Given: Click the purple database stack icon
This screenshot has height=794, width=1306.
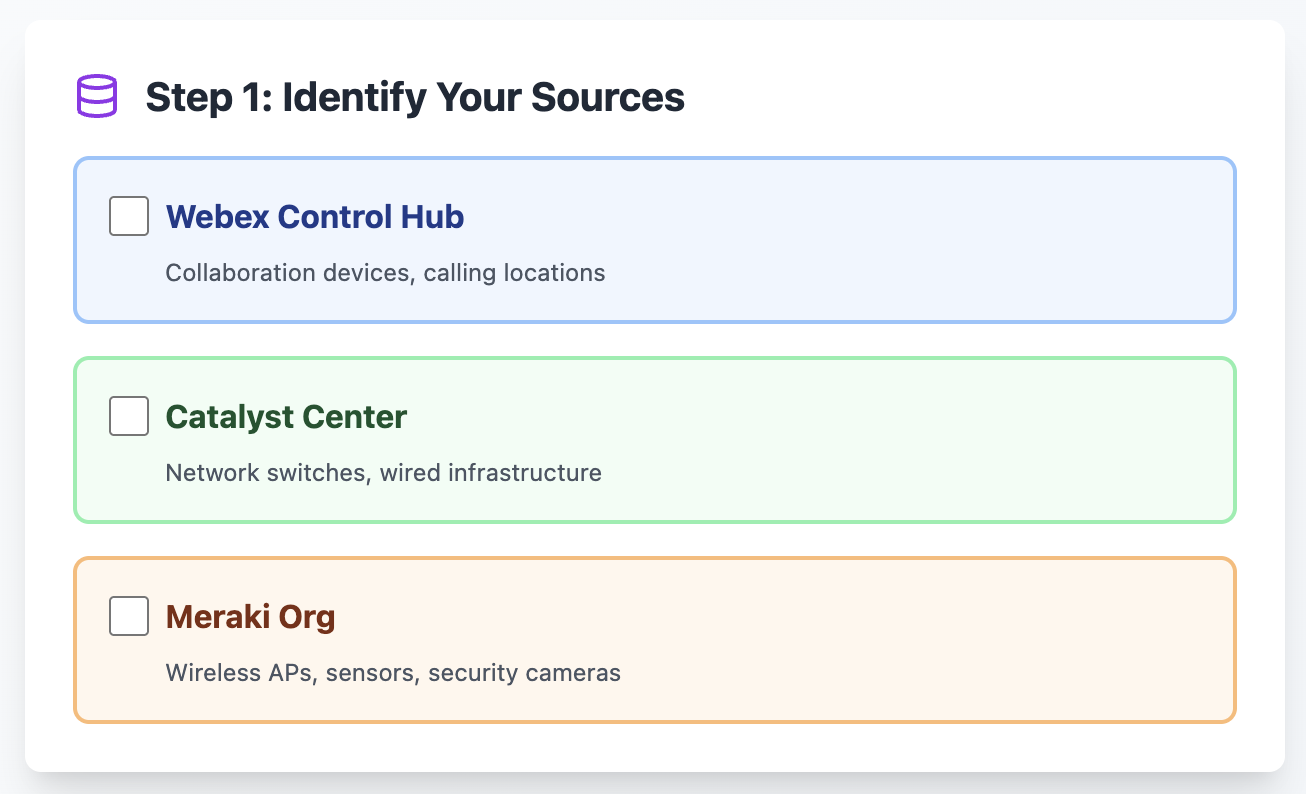Looking at the screenshot, I should [x=97, y=97].
